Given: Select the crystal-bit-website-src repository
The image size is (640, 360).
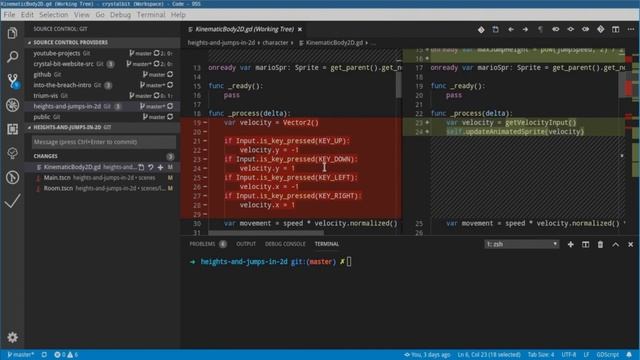Looking at the screenshot, I should click(102, 64).
